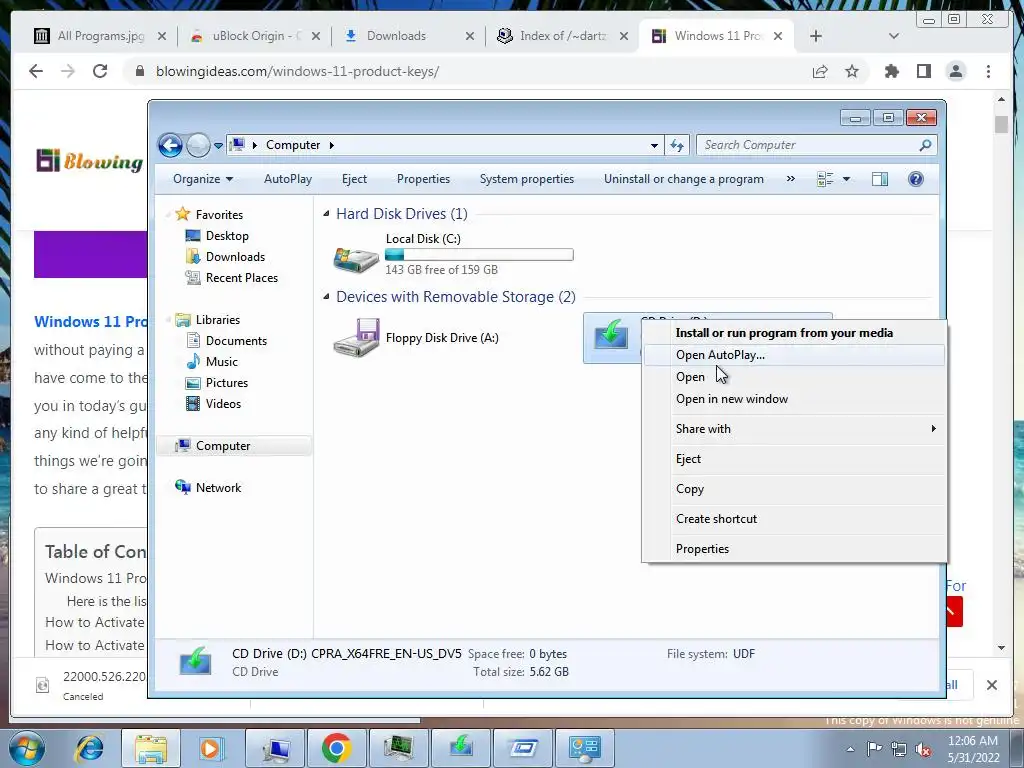Viewport: 1024px width, 768px height.
Task: Click volume icon in system tray
Action: (x=923, y=750)
